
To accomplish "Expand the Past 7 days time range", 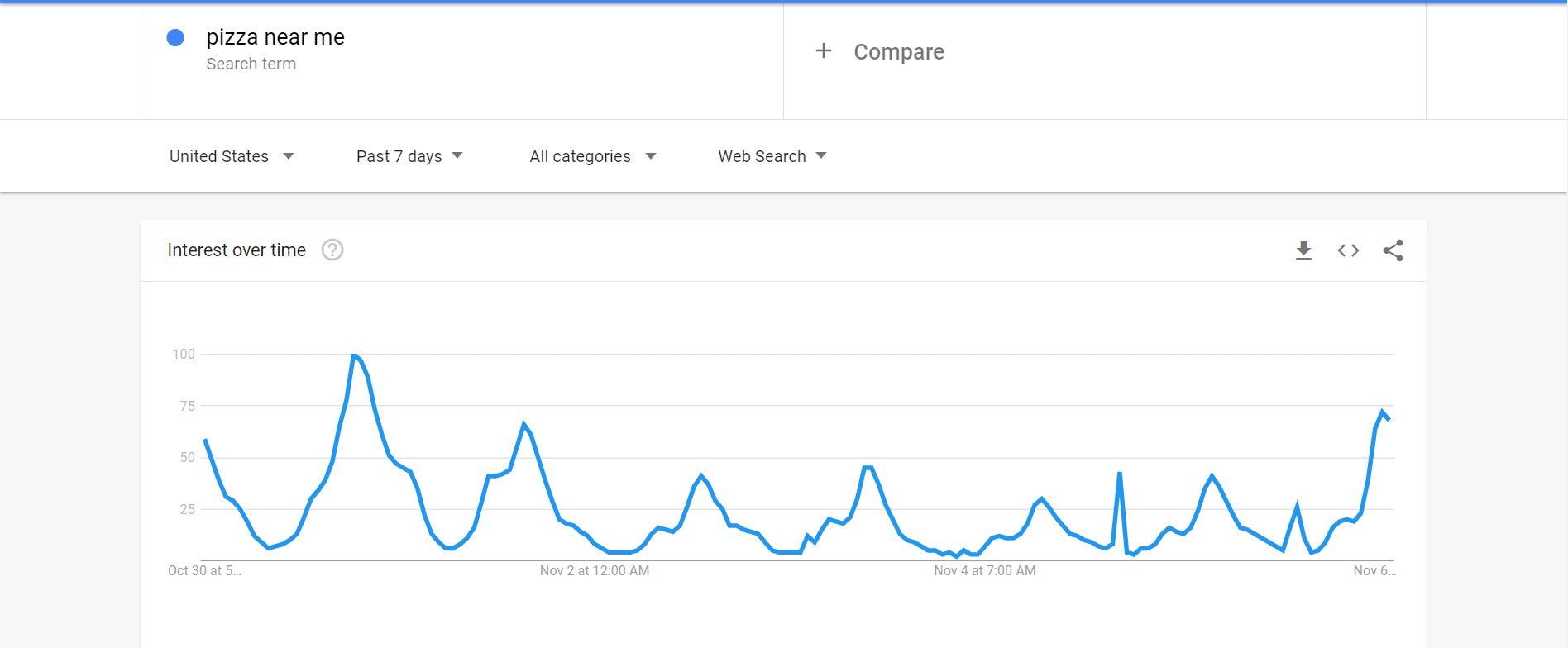I will point(409,156).
